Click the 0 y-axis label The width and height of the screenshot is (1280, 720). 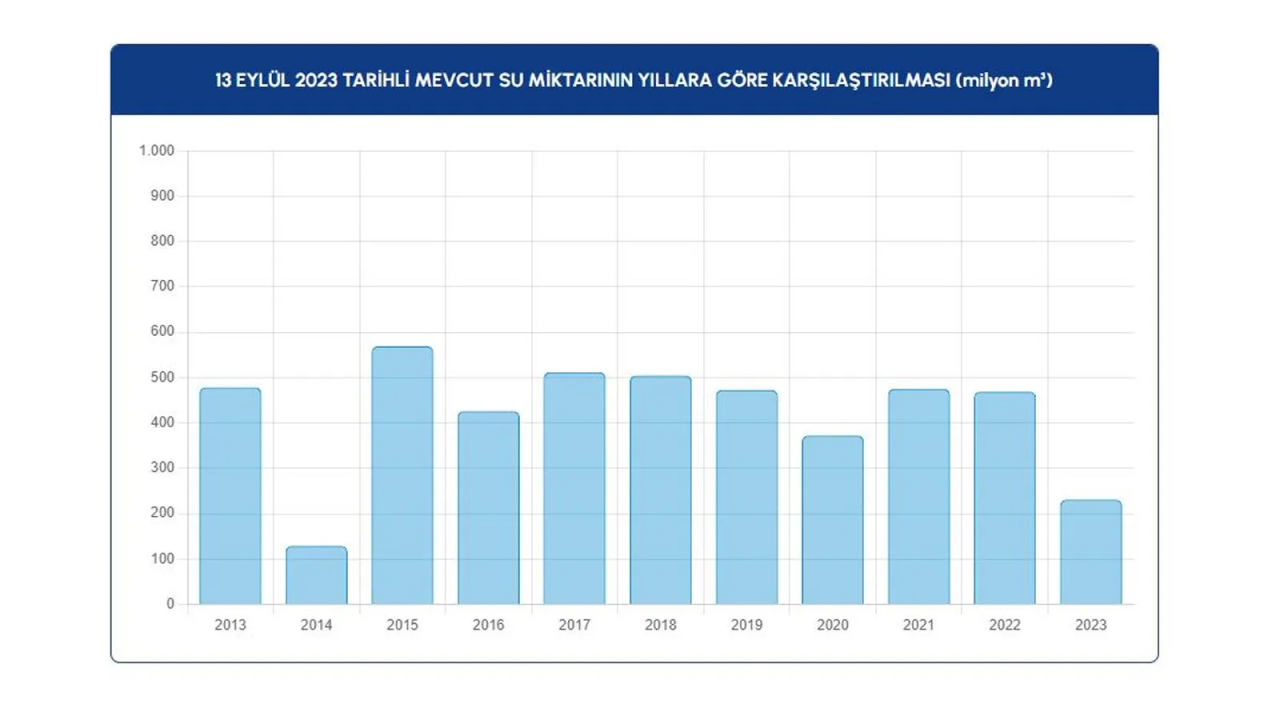[x=170, y=604]
